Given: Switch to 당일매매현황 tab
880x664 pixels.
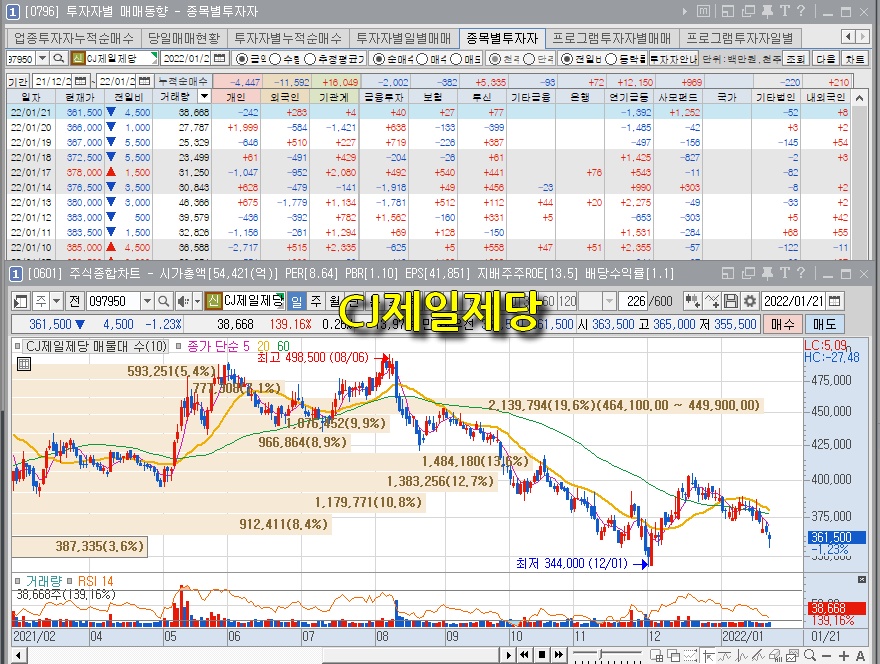Looking at the screenshot, I should (184, 38).
